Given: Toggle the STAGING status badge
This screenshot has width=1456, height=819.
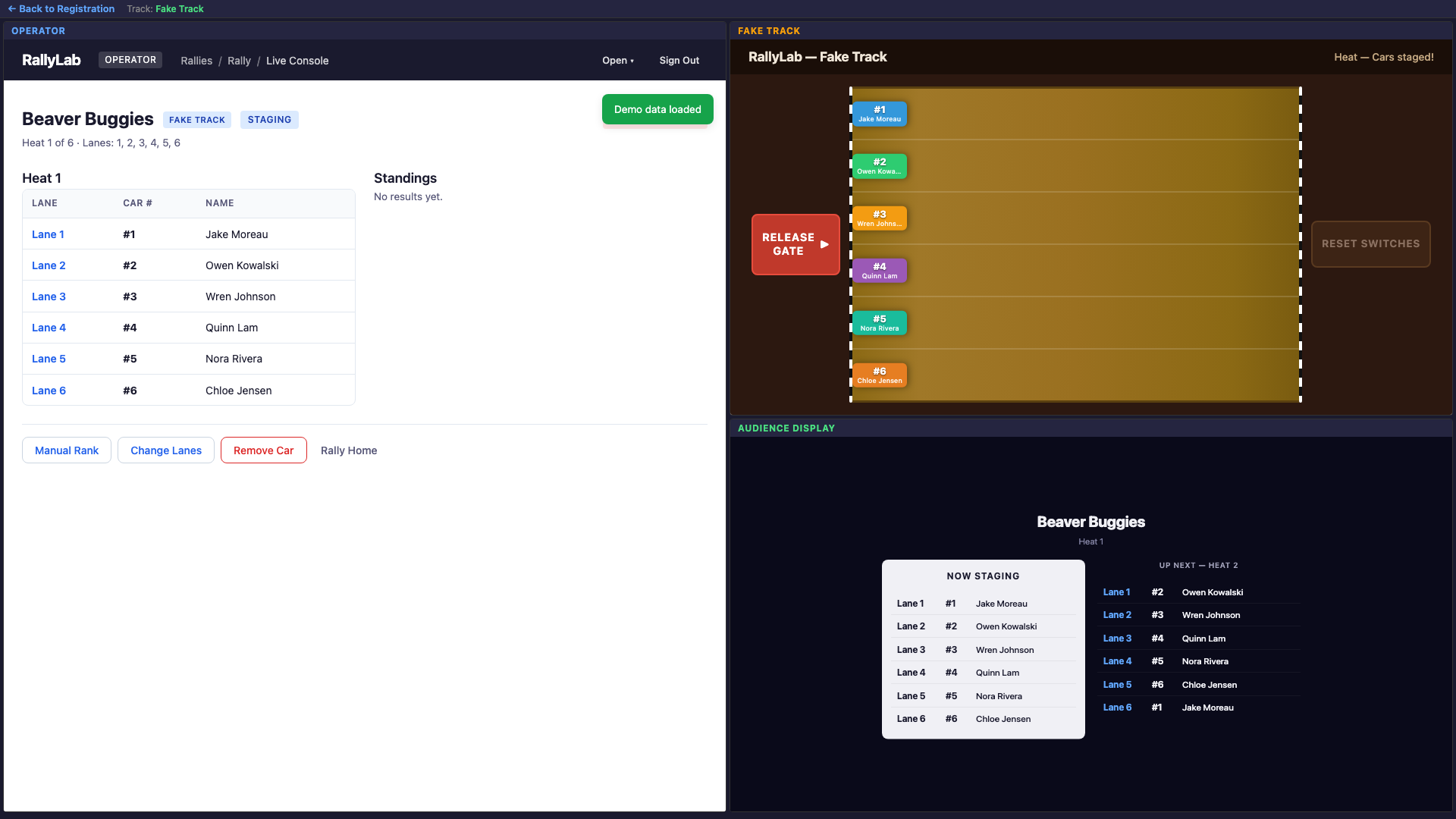Looking at the screenshot, I should (268, 119).
